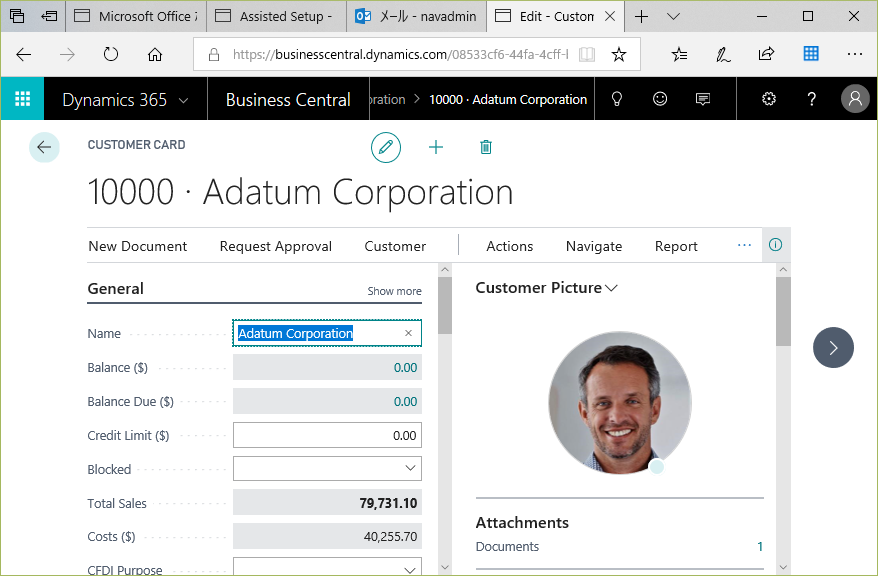Open reading view book icon
Screen dimensions: 878x576
click(587, 54)
